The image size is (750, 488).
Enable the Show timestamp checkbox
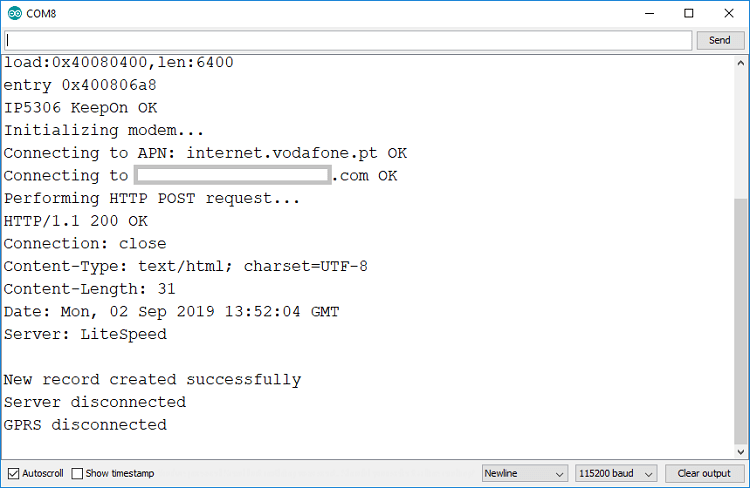coord(77,473)
